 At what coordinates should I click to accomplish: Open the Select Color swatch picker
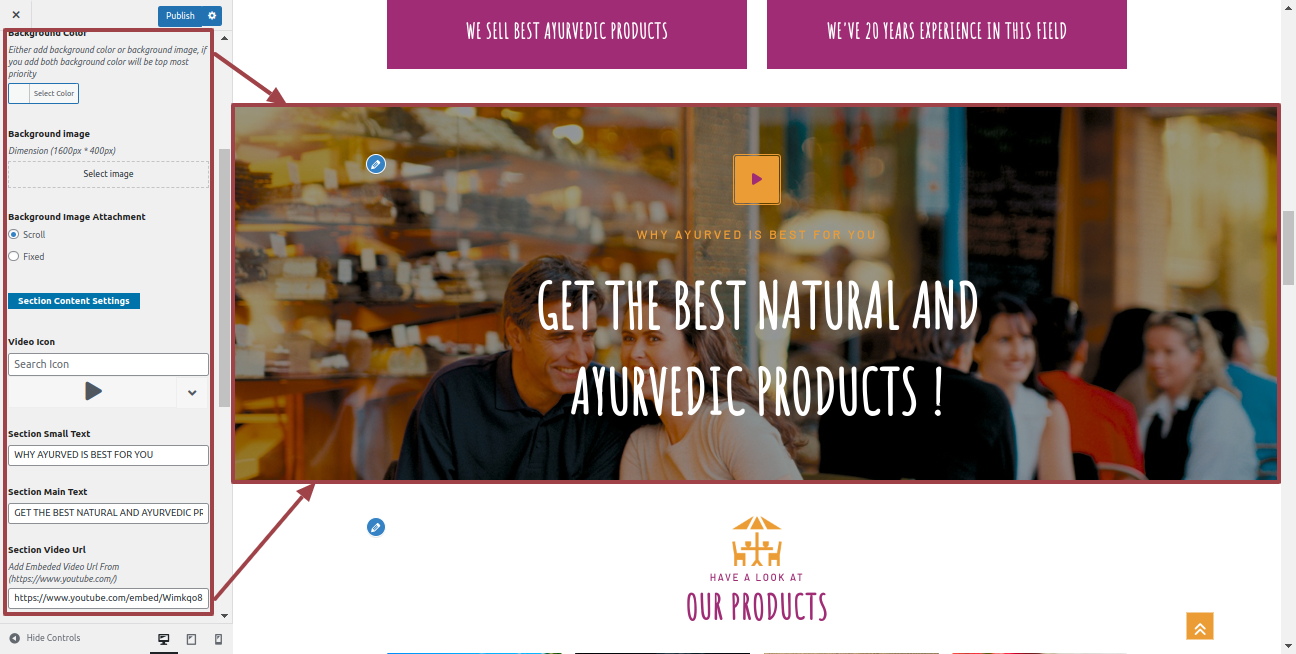pos(43,93)
